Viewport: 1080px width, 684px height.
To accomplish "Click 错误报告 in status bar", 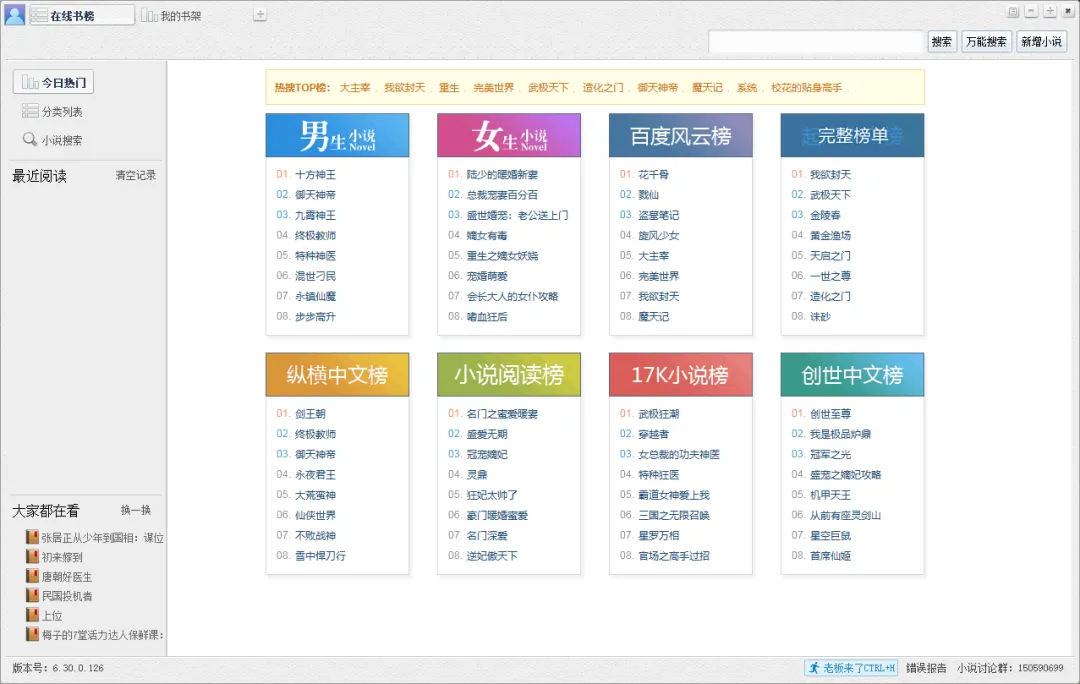I will click(926, 668).
